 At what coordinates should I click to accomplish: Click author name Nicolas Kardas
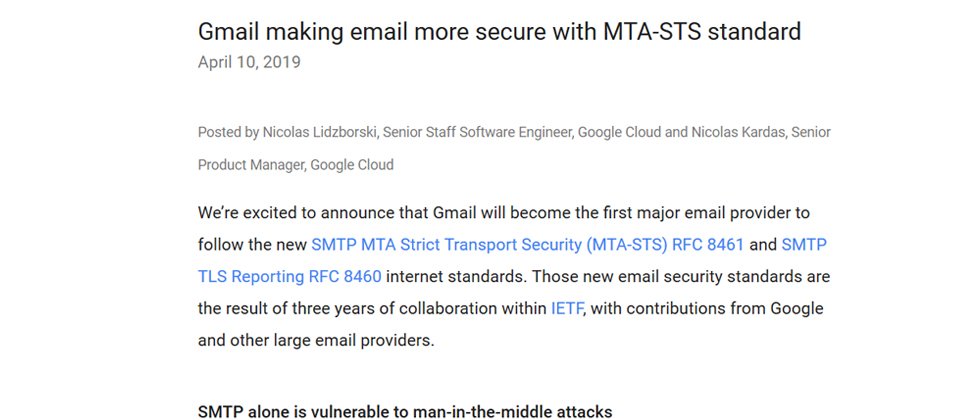click(x=738, y=132)
